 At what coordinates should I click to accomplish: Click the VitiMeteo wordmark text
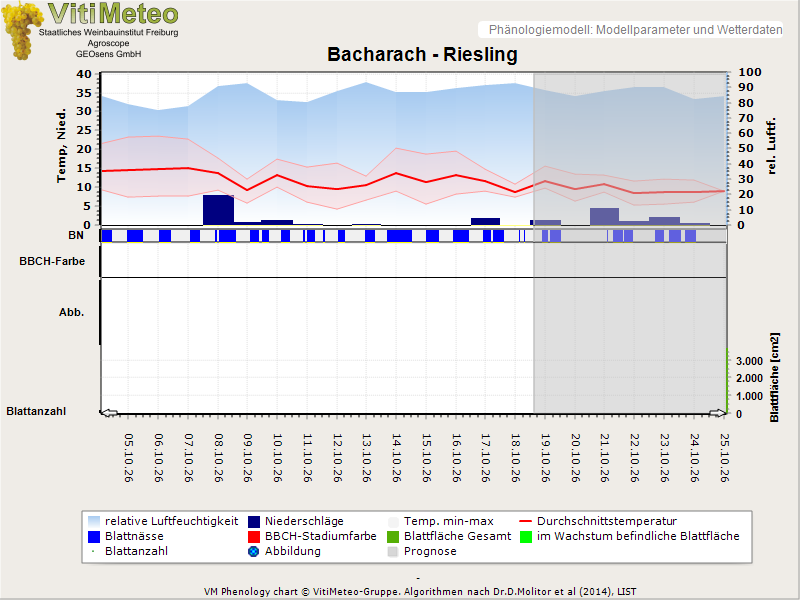[x=113, y=14]
